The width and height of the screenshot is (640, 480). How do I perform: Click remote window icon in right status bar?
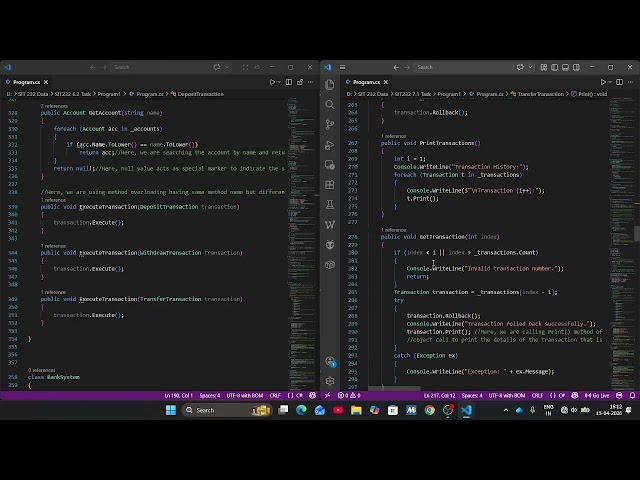click(327, 395)
